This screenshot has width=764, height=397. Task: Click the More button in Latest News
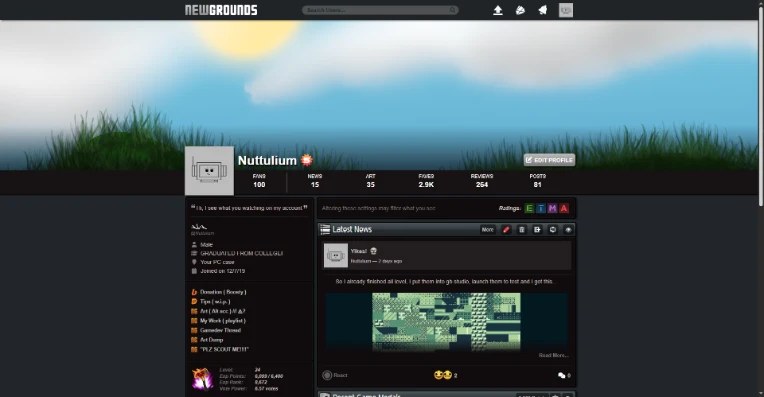point(488,229)
